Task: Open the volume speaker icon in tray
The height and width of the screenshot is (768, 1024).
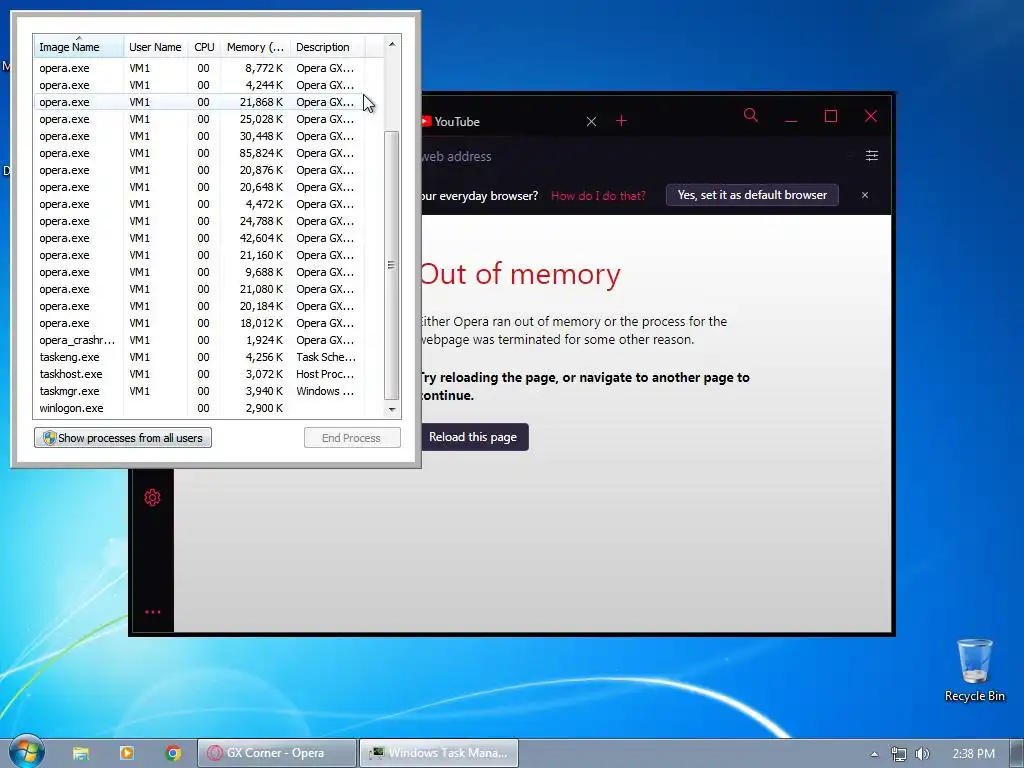Action: (x=922, y=754)
